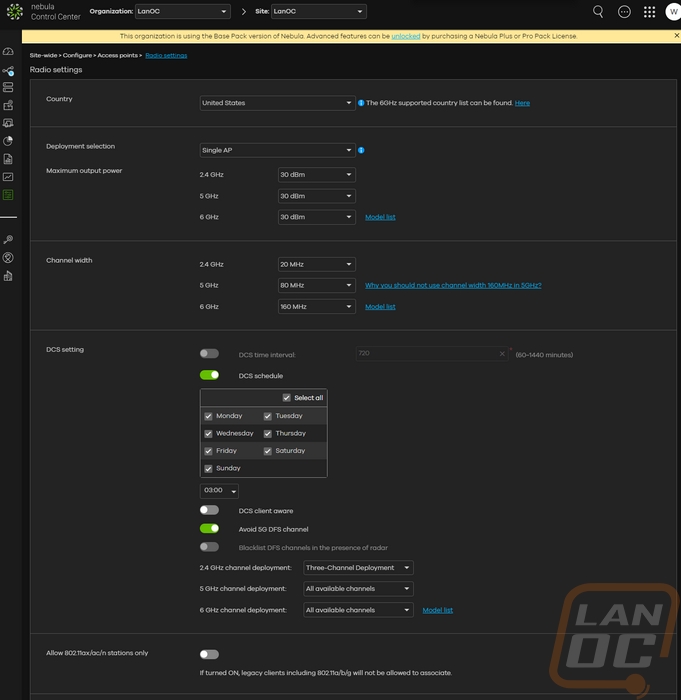Toggle Blacklist DFS channels radar switch
Viewport: 681px width, 700px height.
click(x=209, y=547)
